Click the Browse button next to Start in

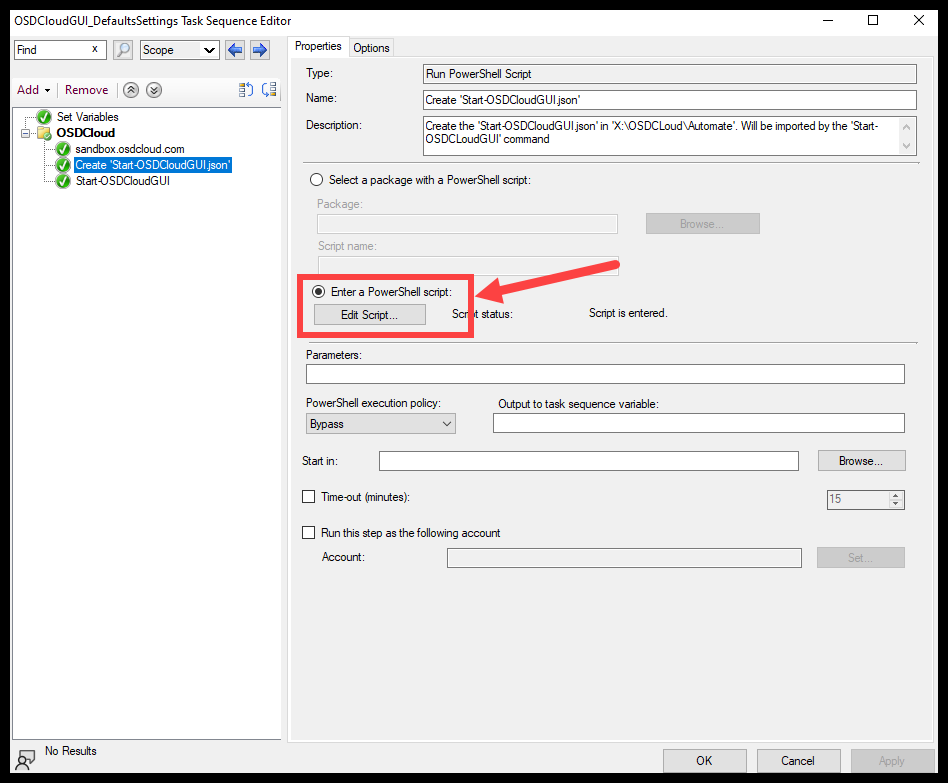click(x=860, y=460)
